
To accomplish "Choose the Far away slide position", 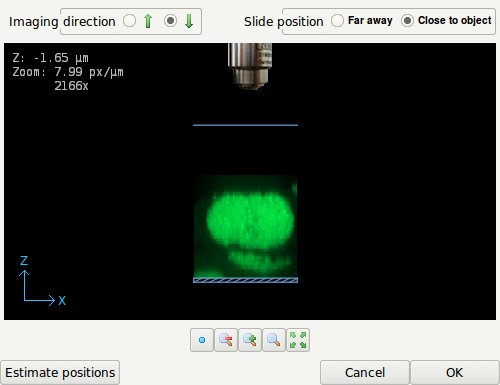I will tap(337, 21).
